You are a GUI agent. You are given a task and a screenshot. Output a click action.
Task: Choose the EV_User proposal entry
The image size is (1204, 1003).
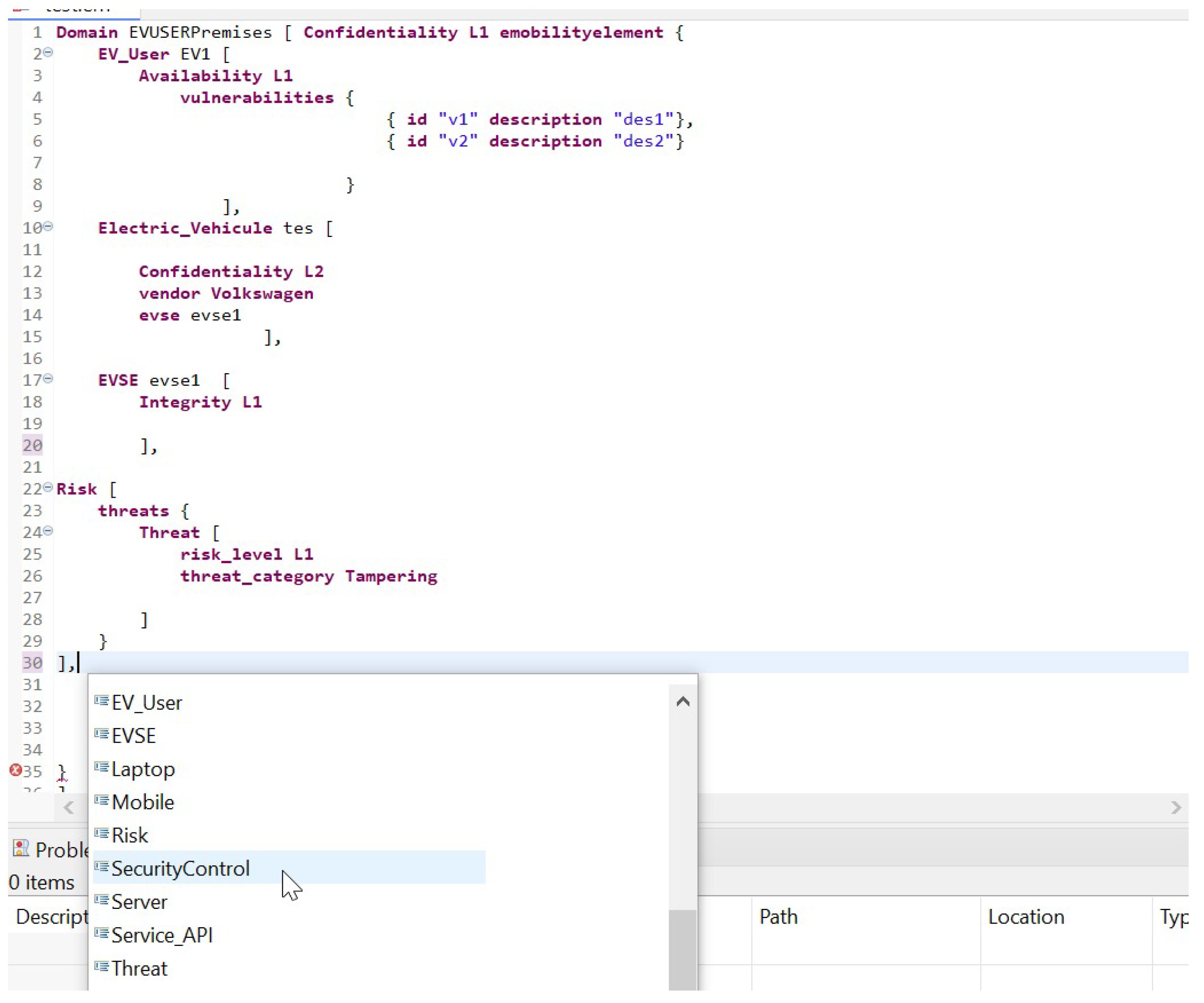coord(146,702)
